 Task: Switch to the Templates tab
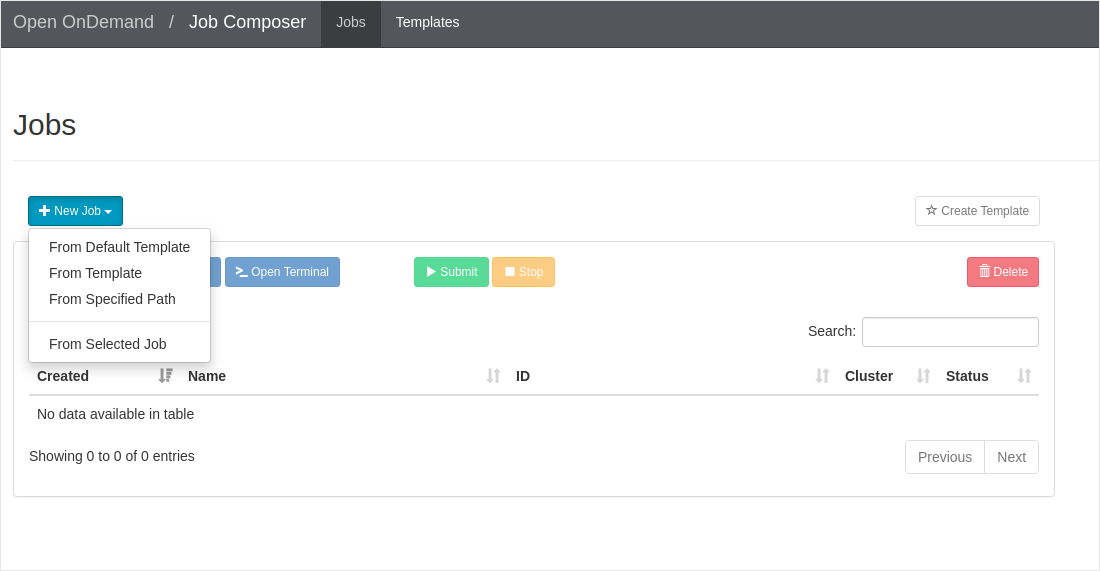[x=427, y=22]
